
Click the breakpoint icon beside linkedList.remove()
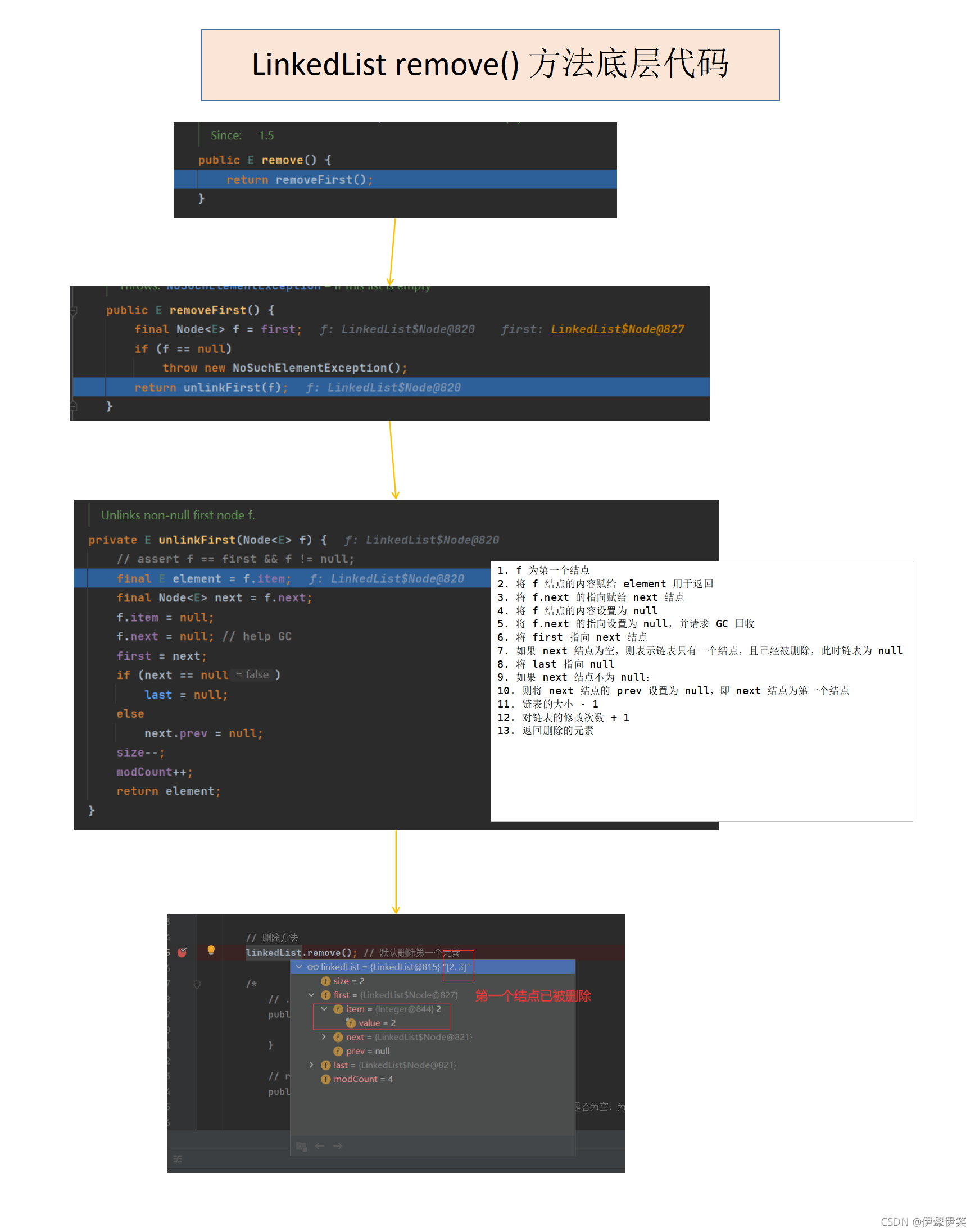(x=182, y=952)
